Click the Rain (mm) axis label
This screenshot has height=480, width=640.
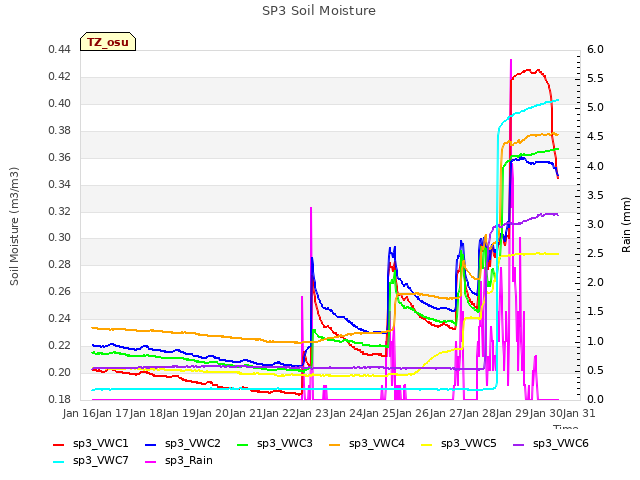[x=626, y=225]
